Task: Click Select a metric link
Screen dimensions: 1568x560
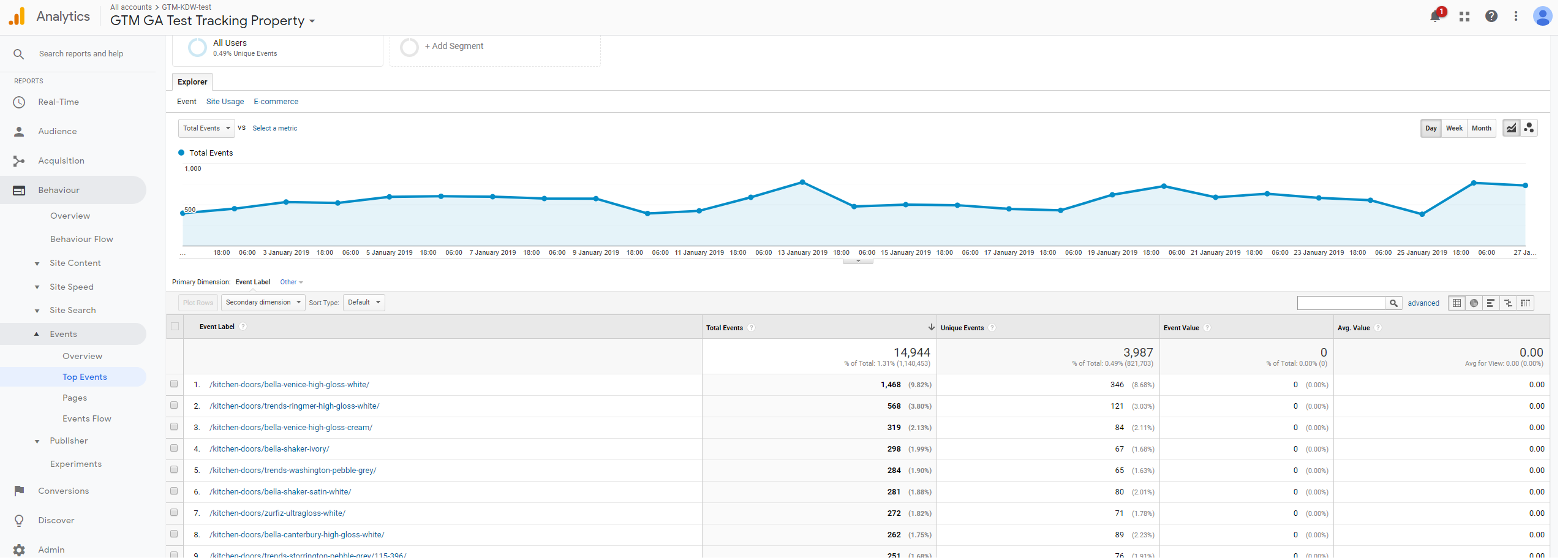Action: [x=274, y=128]
